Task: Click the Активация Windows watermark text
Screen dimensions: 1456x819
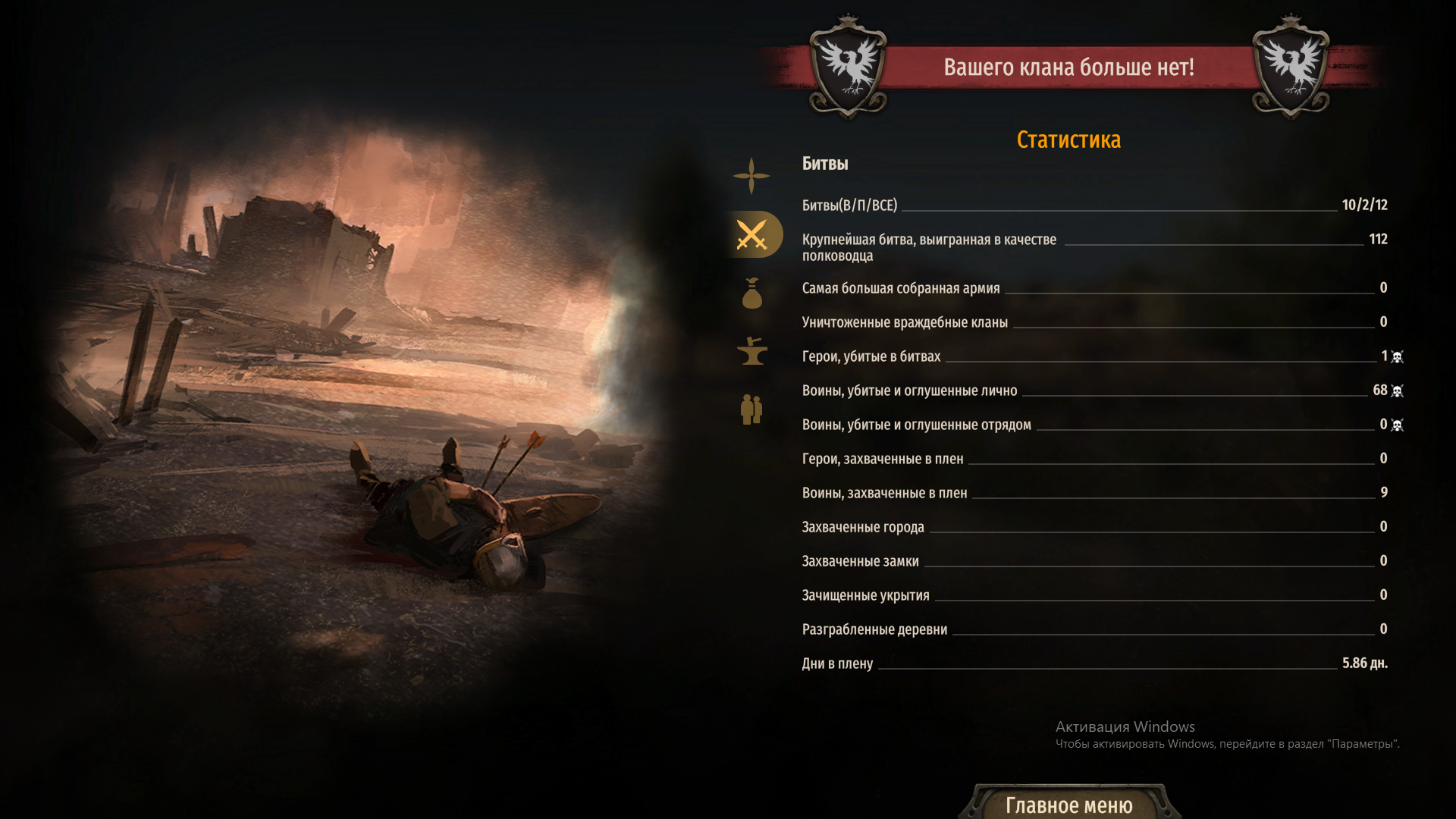Action: click(1125, 726)
